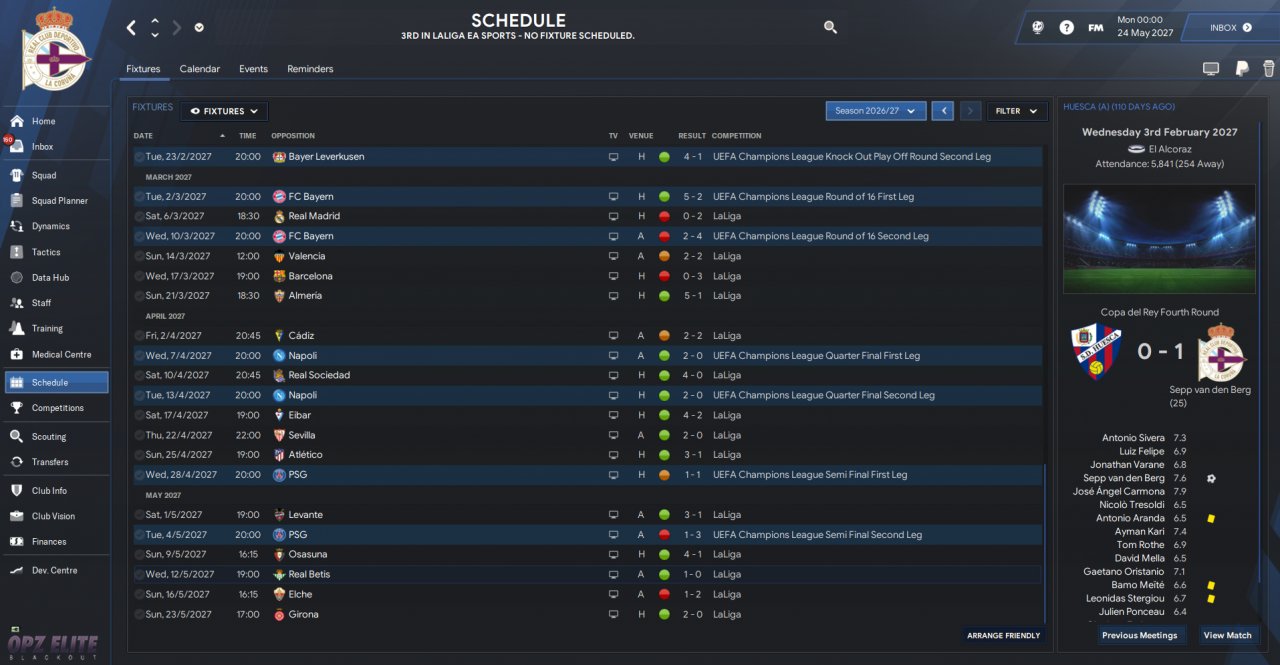Click the stadium image thumbnail

1159,239
